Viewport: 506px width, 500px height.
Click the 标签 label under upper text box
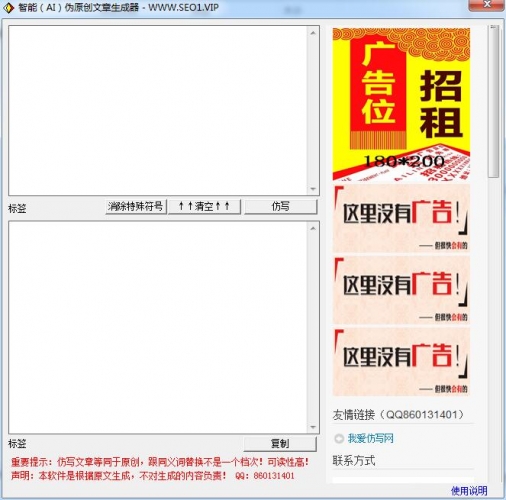point(17,209)
